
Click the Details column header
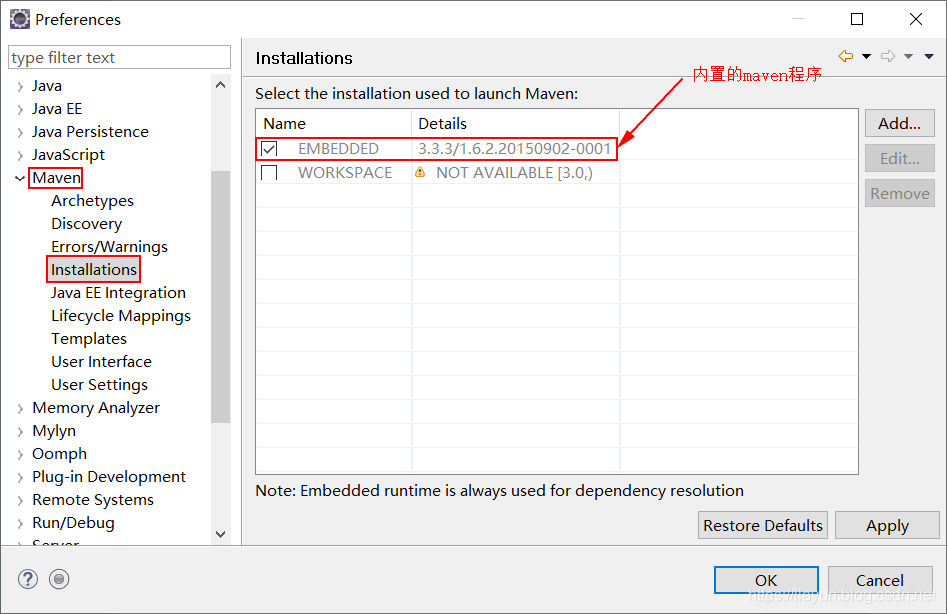(516, 123)
